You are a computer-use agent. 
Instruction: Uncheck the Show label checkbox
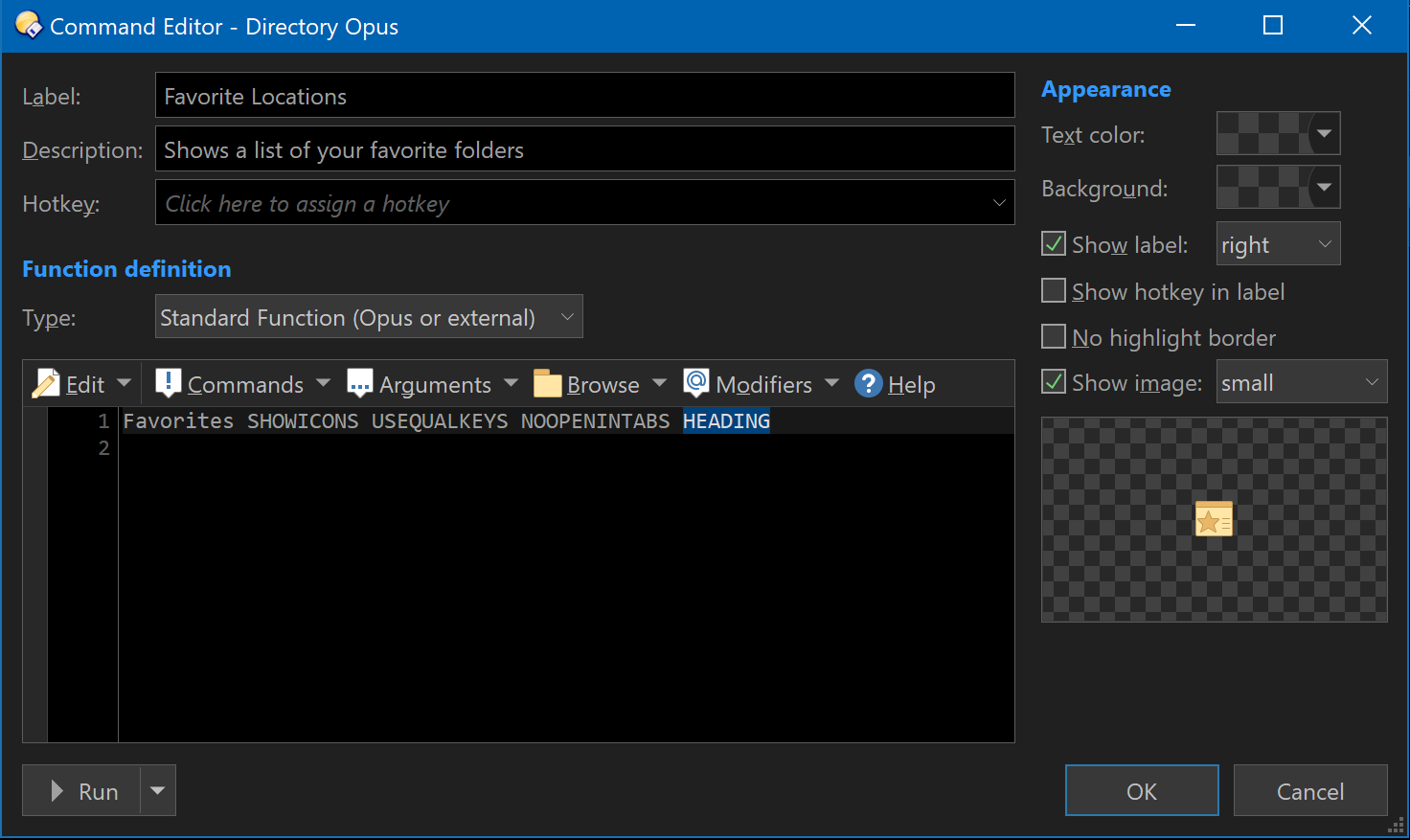[x=1054, y=244]
